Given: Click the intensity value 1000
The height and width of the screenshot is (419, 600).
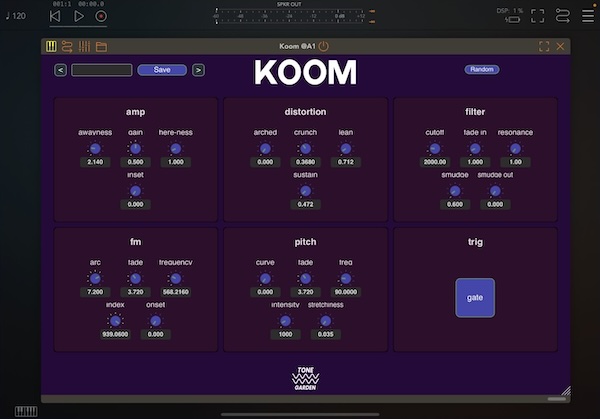Looking at the screenshot, I should tap(285, 334).
